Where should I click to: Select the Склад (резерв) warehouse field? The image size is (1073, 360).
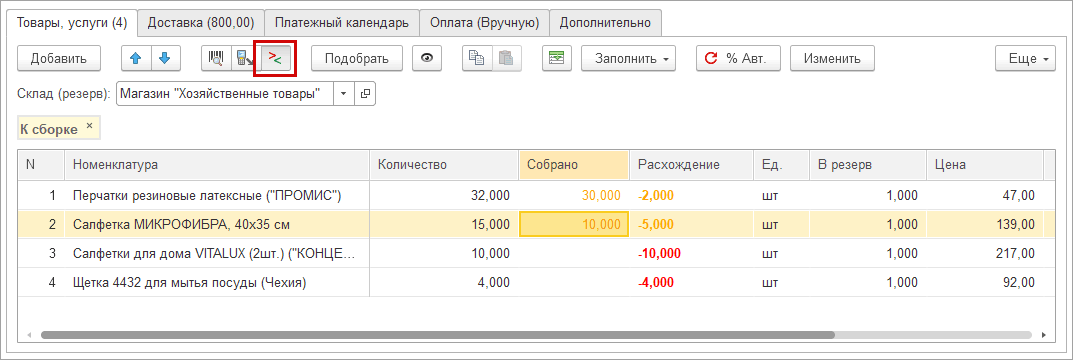pos(225,94)
